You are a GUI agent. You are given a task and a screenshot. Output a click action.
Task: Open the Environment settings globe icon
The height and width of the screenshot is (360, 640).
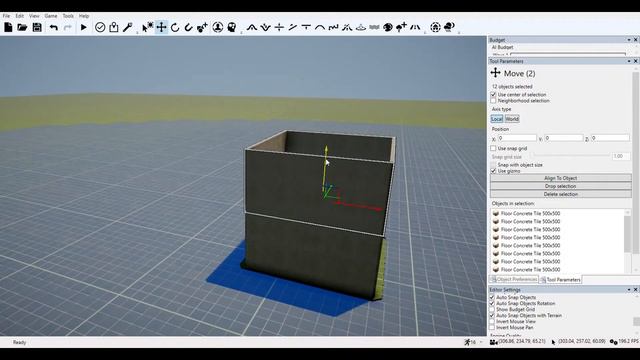[436, 27]
